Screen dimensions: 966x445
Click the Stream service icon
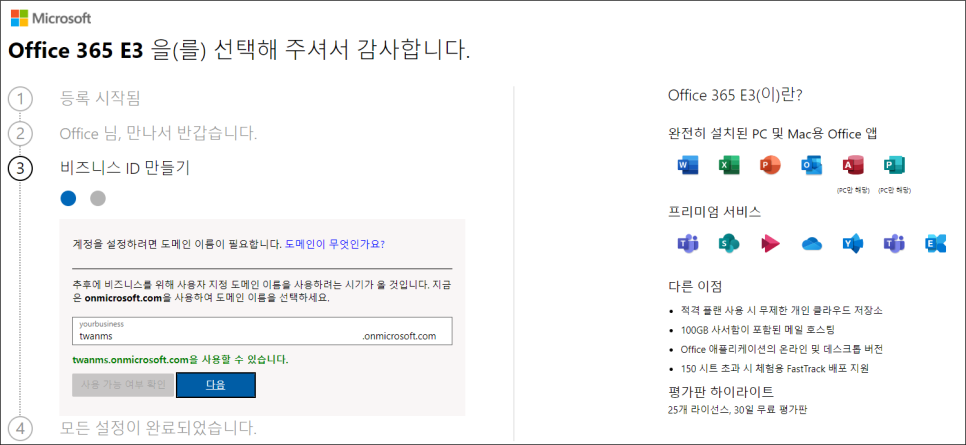770,244
